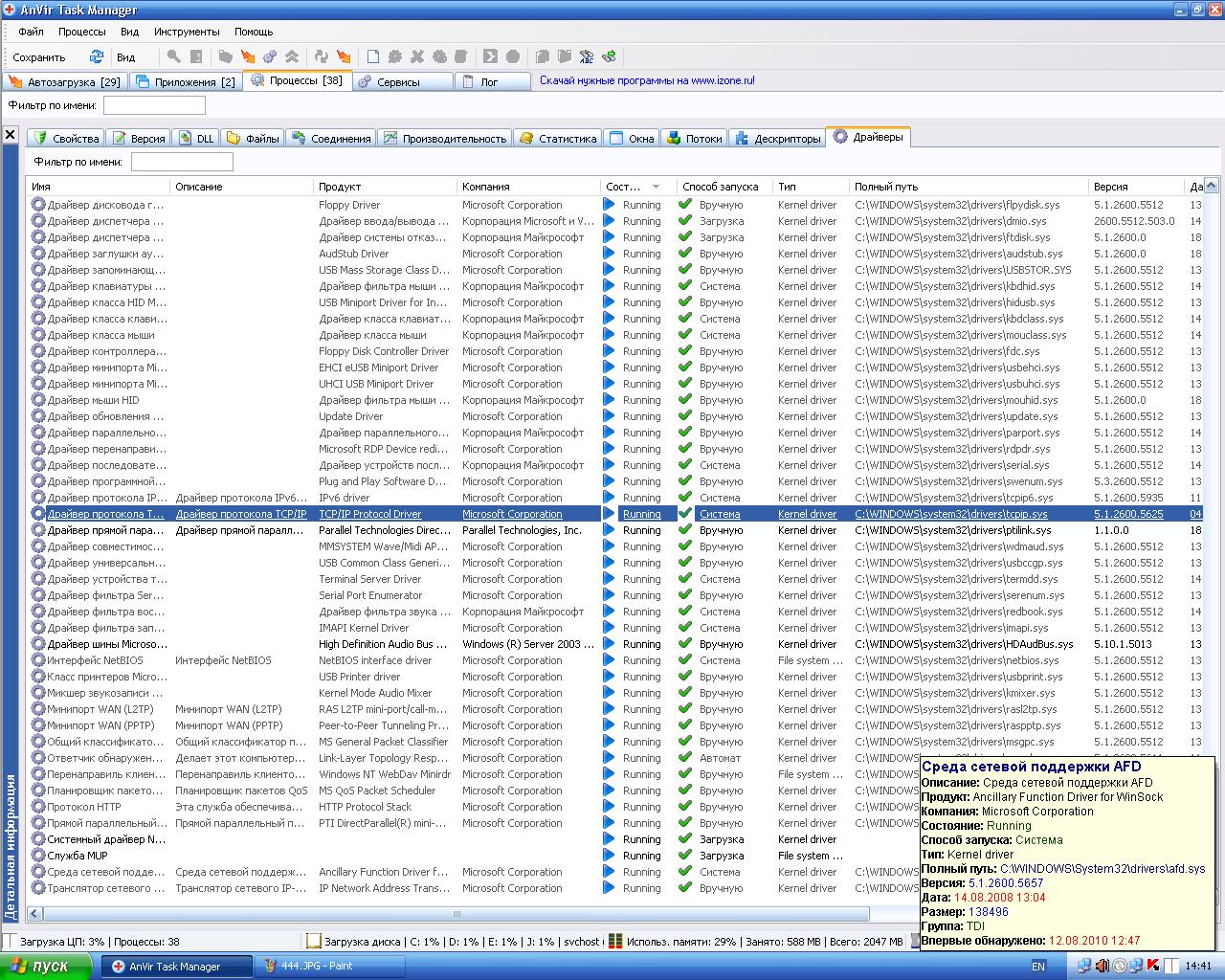Image resolution: width=1225 pixels, height=980 pixels.
Task: Click the play state icon in Протокол HTTP row
Action: [609, 807]
